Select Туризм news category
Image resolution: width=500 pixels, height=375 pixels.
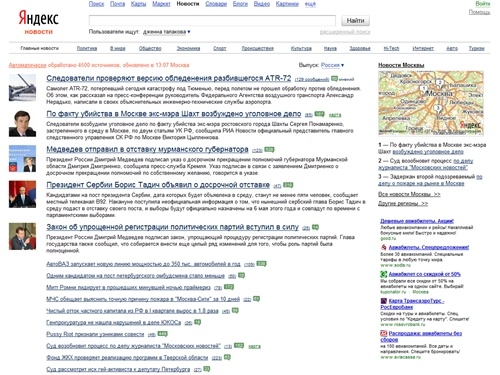[x=477, y=48]
